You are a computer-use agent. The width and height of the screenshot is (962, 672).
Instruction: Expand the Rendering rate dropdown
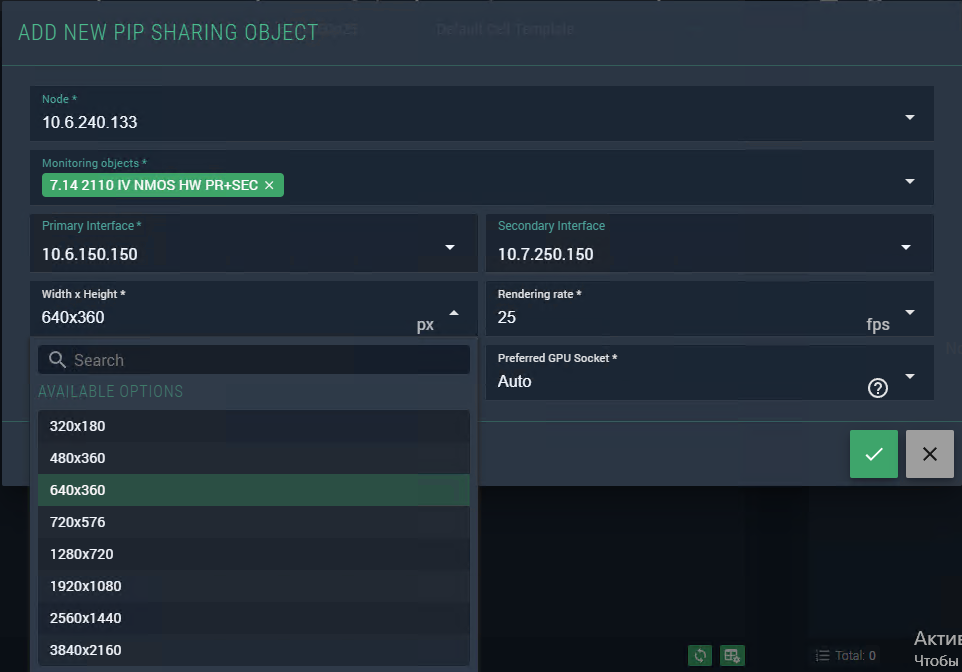pyautogui.click(x=909, y=312)
